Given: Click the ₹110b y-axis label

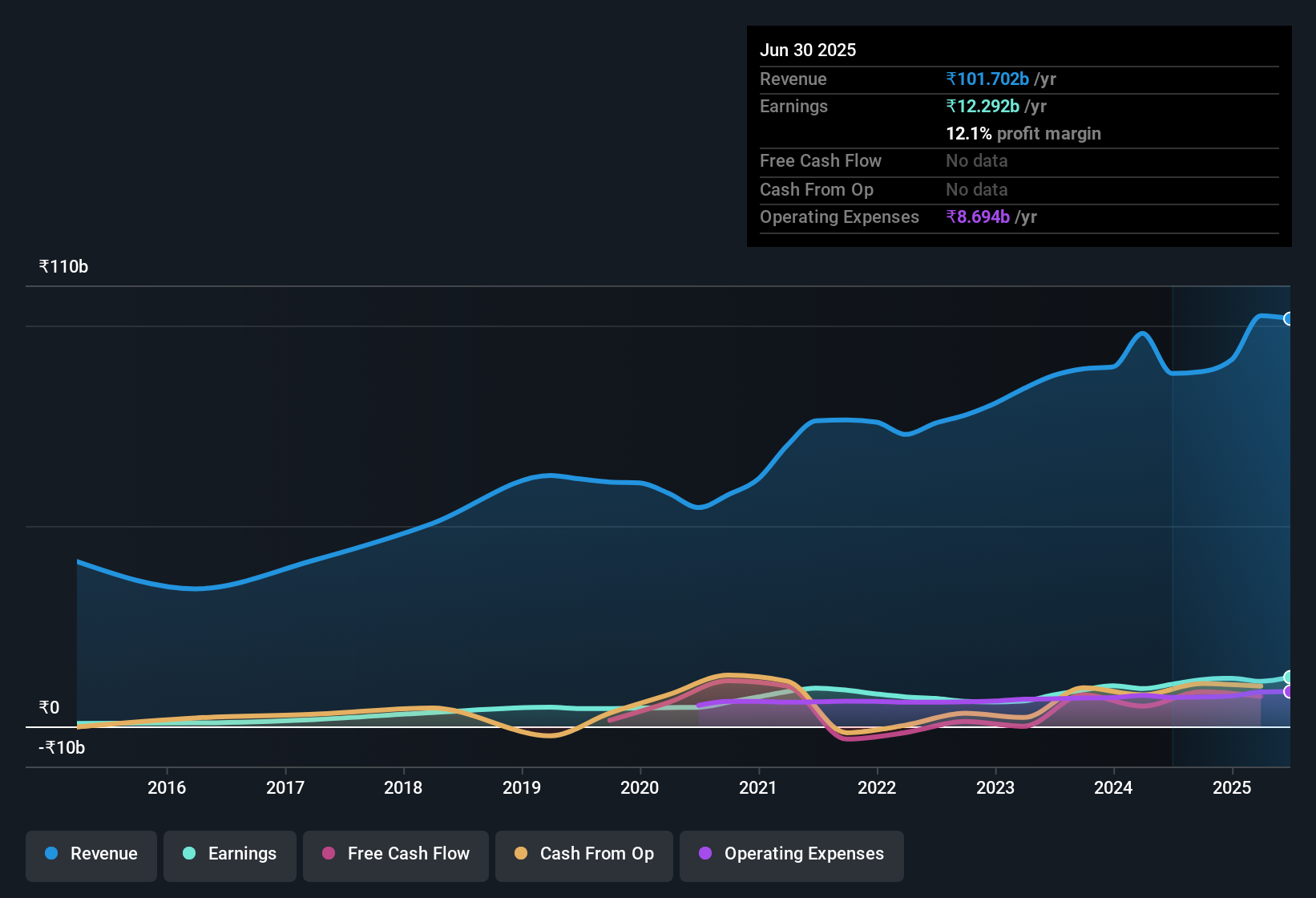Looking at the screenshot, I should click(x=63, y=267).
